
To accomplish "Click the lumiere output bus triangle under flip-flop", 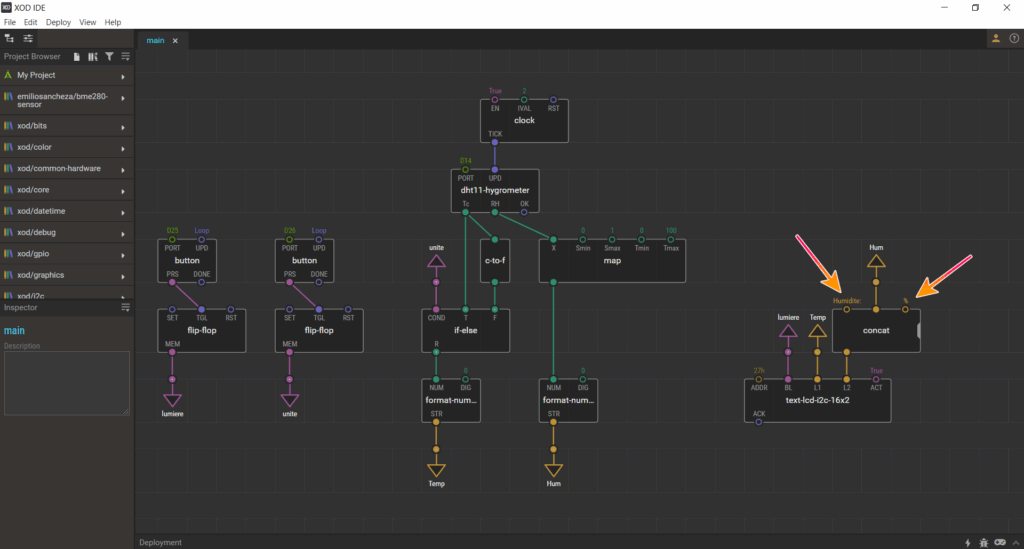I will click(172, 400).
